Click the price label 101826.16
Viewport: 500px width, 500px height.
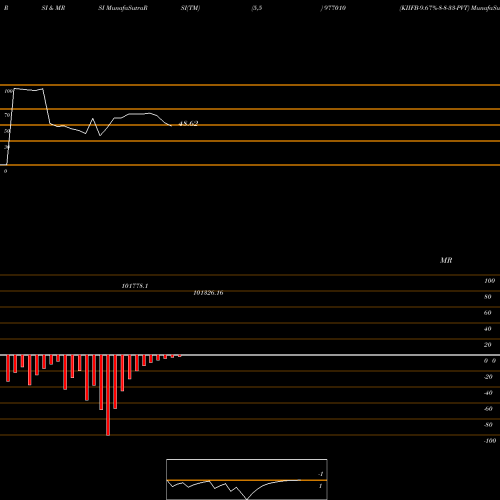[208, 293]
